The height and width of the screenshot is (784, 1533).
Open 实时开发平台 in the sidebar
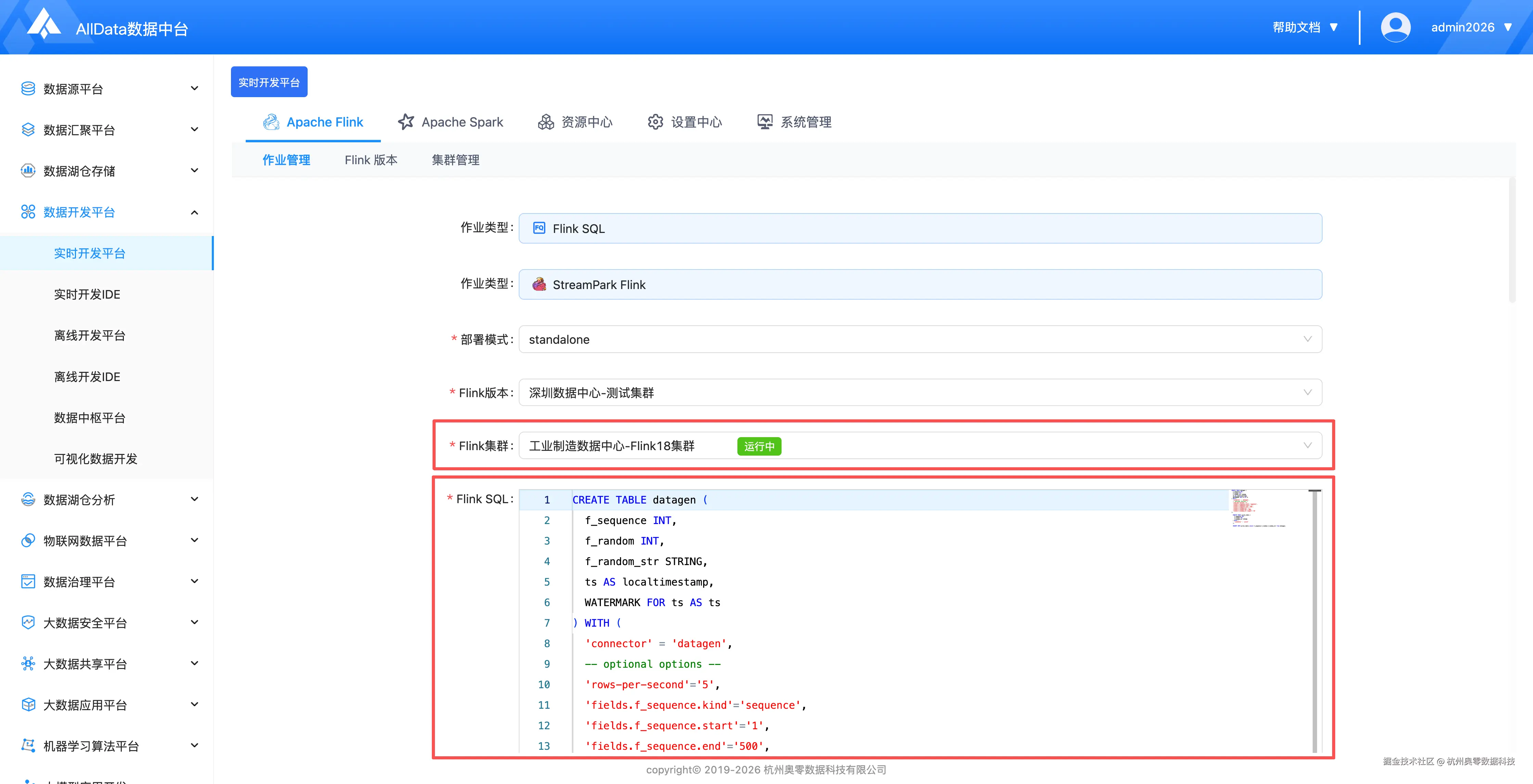pyautogui.click(x=106, y=253)
